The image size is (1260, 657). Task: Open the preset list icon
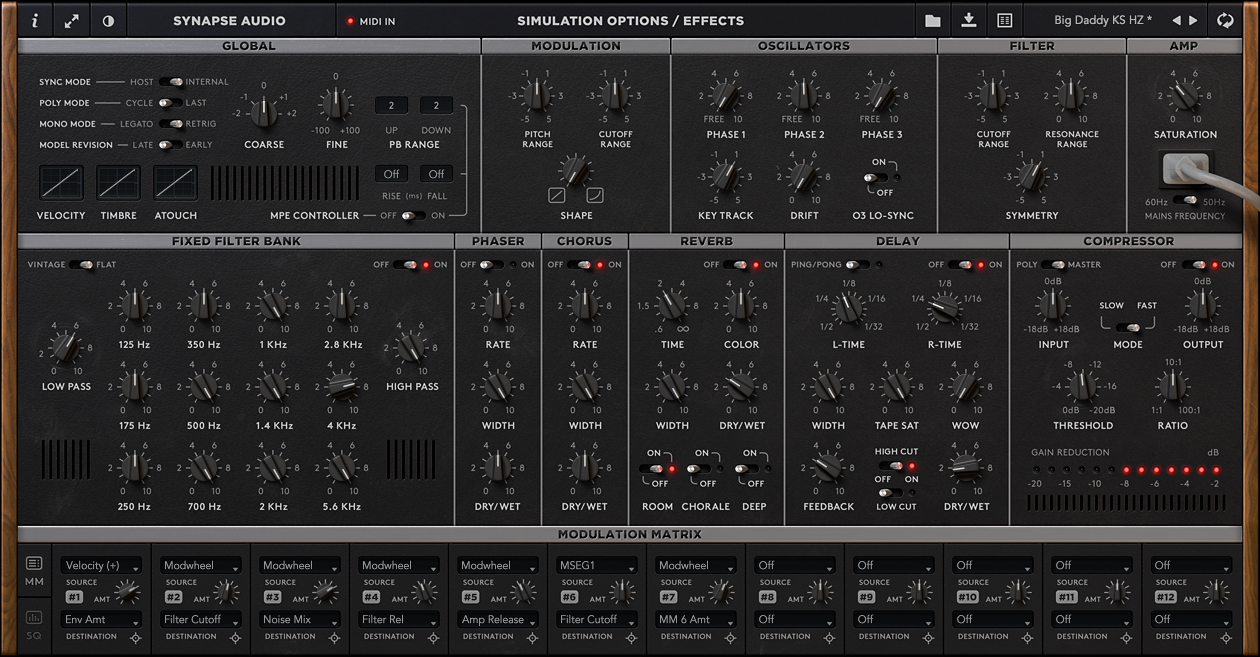[x=1005, y=20]
